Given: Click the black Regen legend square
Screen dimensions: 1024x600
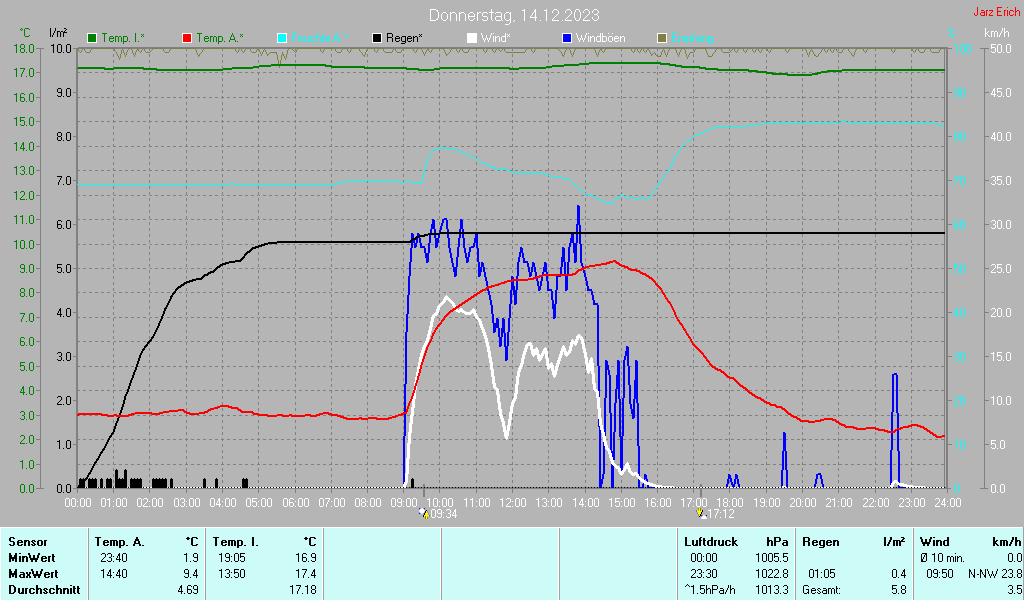Looking at the screenshot, I should [377, 38].
